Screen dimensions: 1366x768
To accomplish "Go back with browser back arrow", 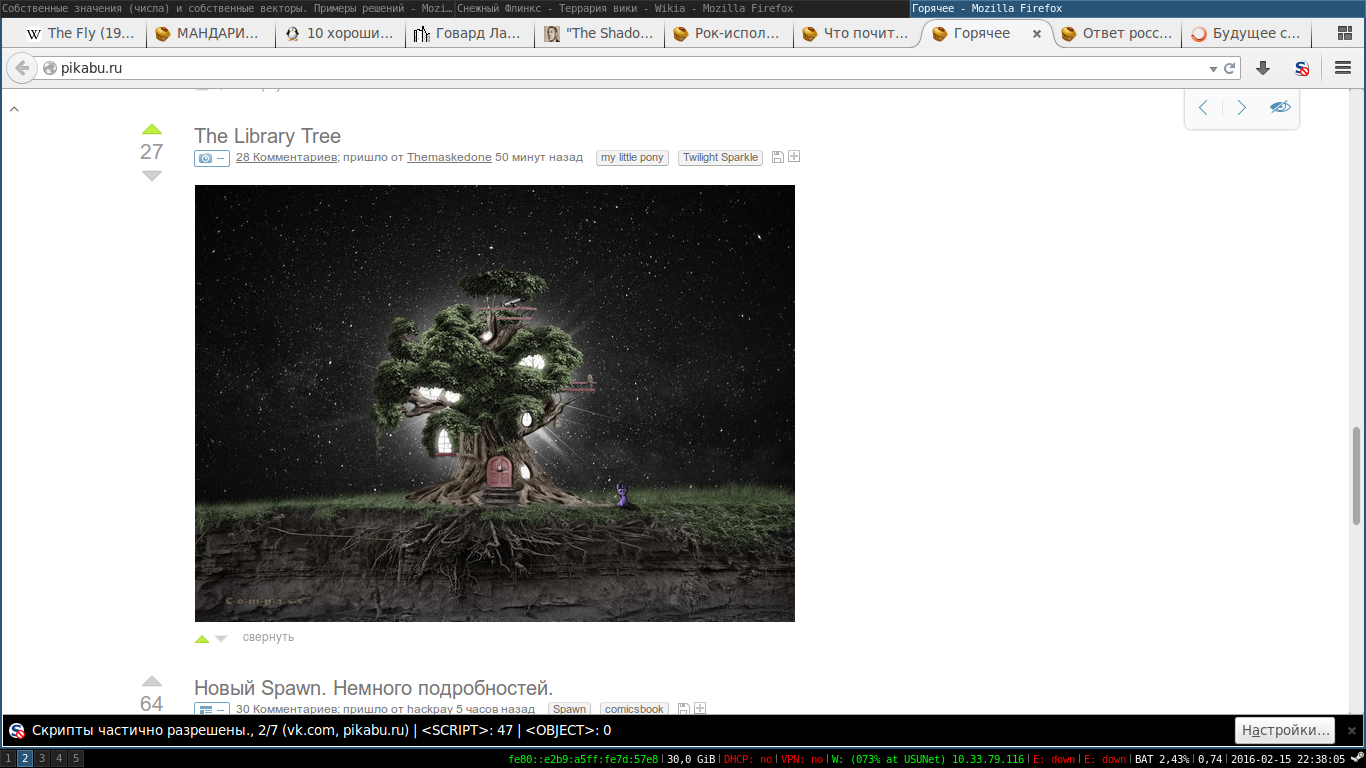I will [22, 68].
